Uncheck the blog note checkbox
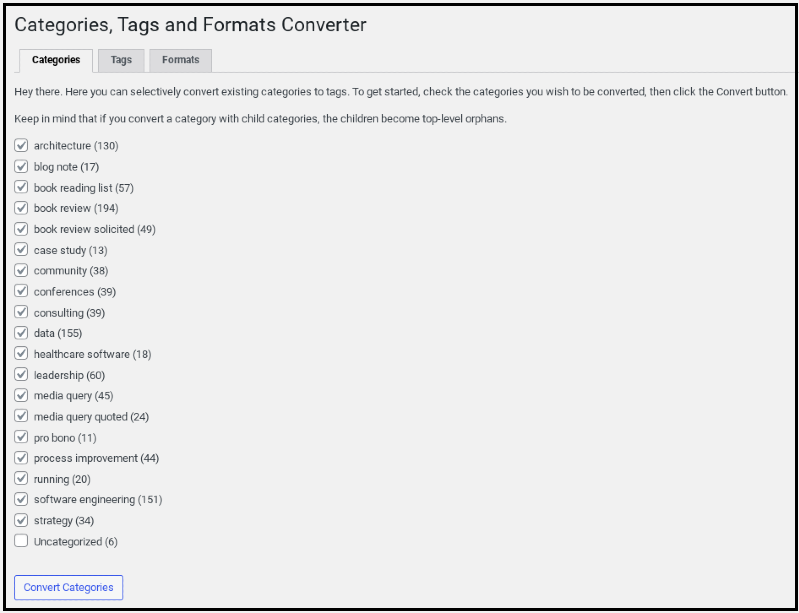The width and height of the screenshot is (799, 613). [21, 167]
